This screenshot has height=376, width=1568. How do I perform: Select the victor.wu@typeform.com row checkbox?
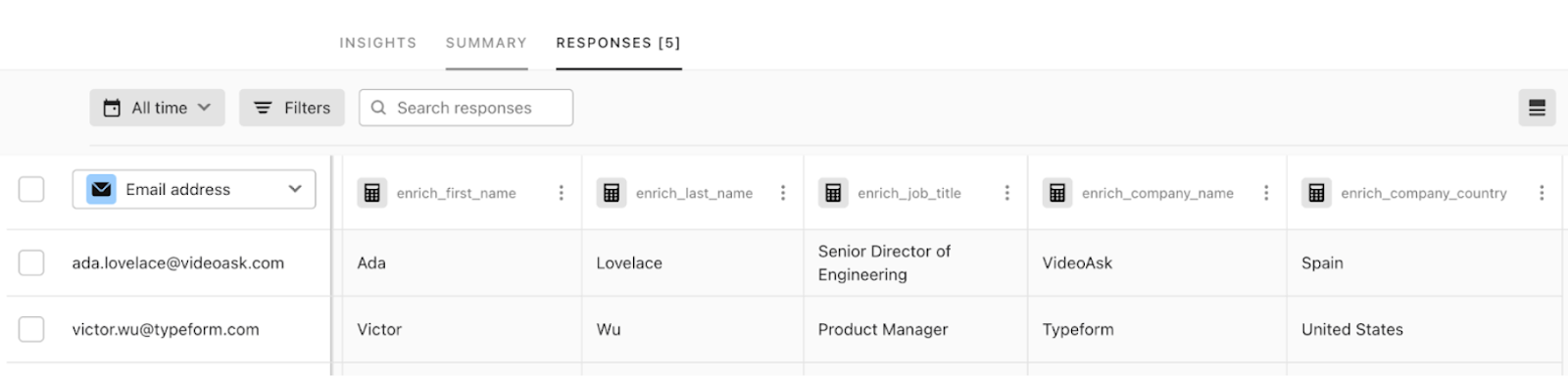tap(31, 329)
